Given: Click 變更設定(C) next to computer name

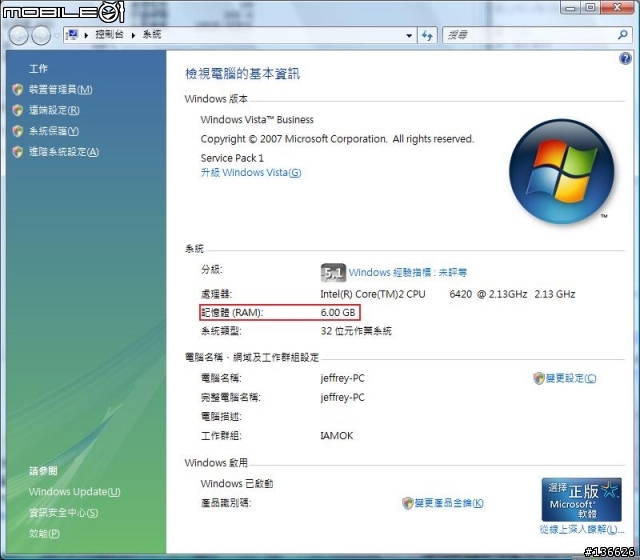Looking at the screenshot, I should (x=571, y=378).
